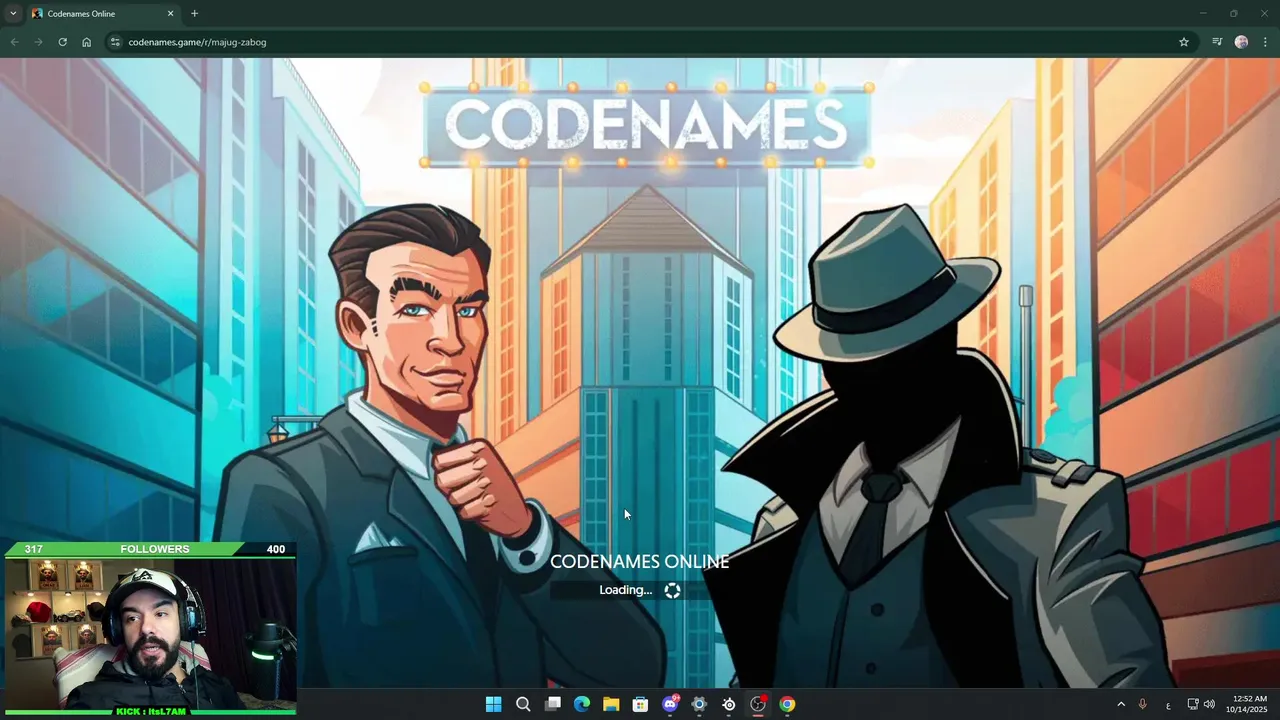Open the clock showing 12:52 AM

click(1246, 704)
